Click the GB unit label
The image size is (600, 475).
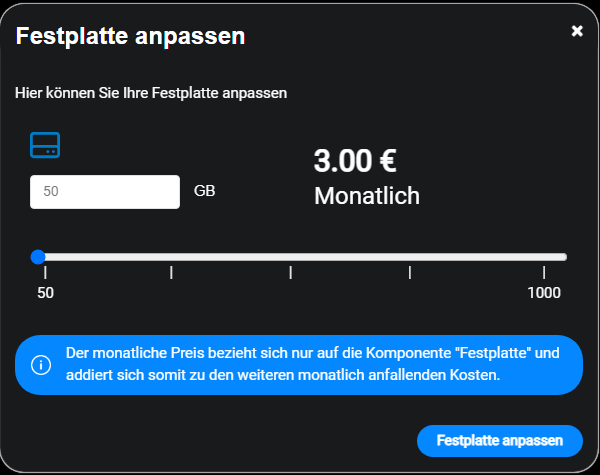[x=205, y=190]
